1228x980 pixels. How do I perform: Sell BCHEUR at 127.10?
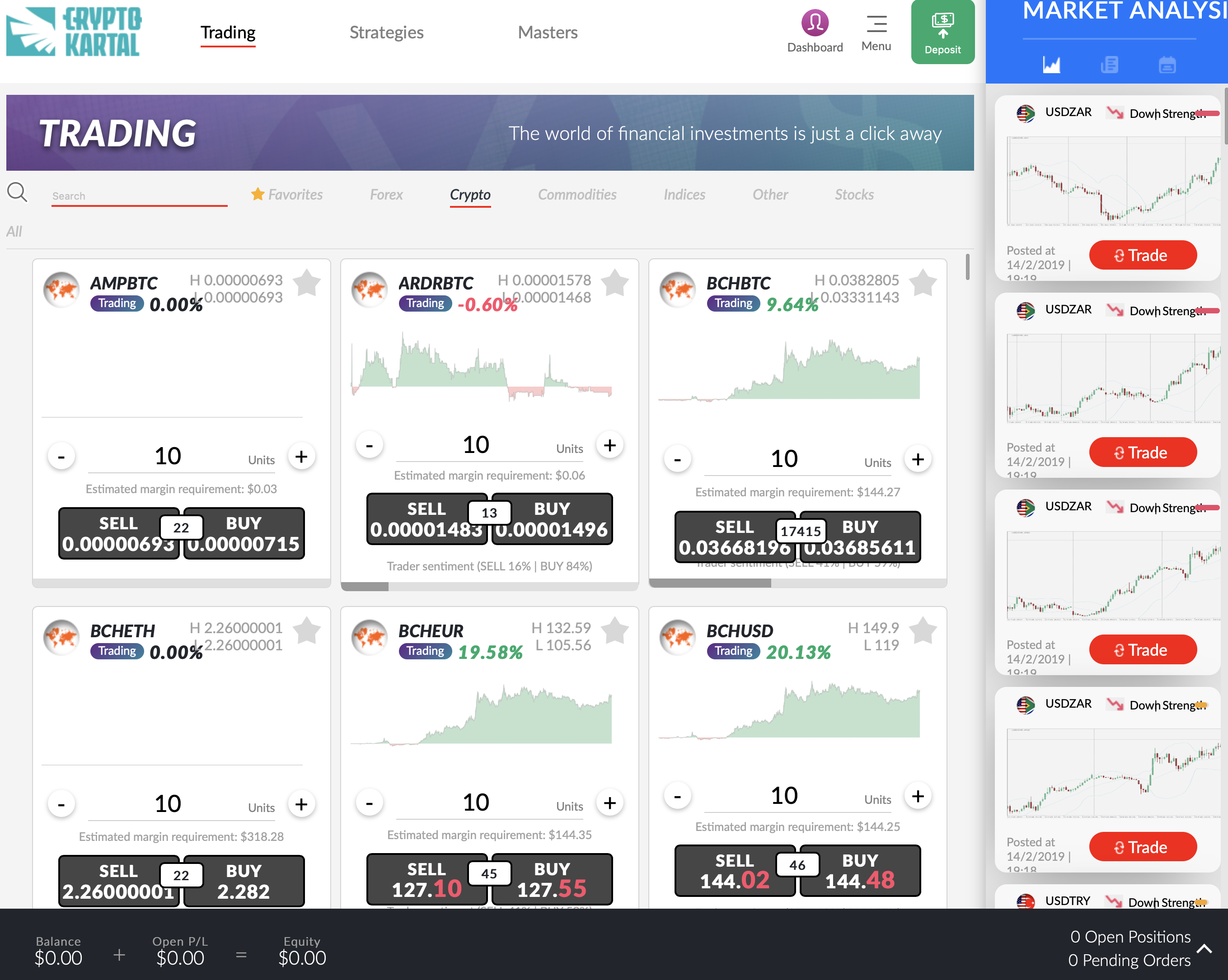pos(427,879)
